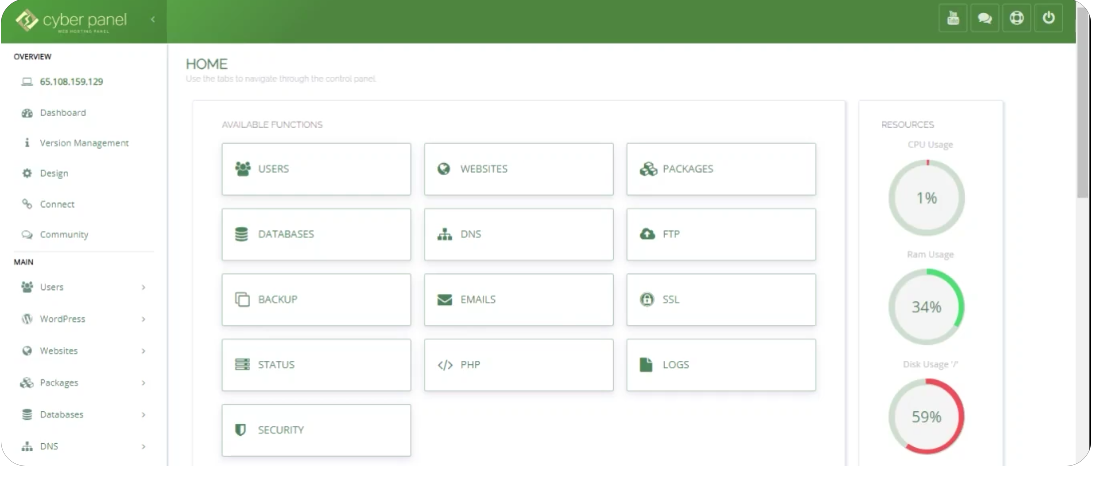The width and height of the screenshot is (1097, 486).
Task: Click the cubes icon on PACKAGES tile
Action: [x=648, y=169]
